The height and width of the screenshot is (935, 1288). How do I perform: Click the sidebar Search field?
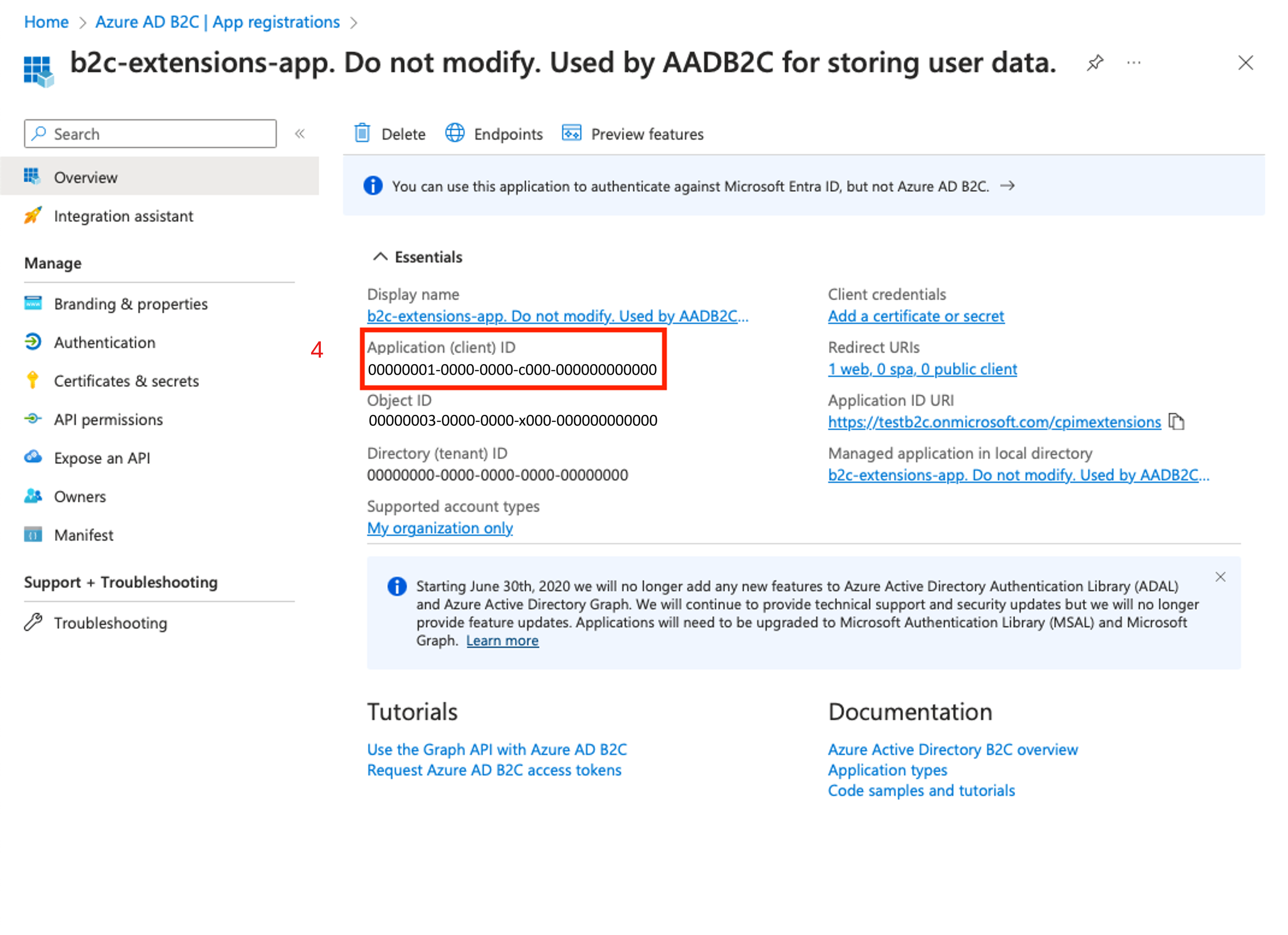point(151,134)
